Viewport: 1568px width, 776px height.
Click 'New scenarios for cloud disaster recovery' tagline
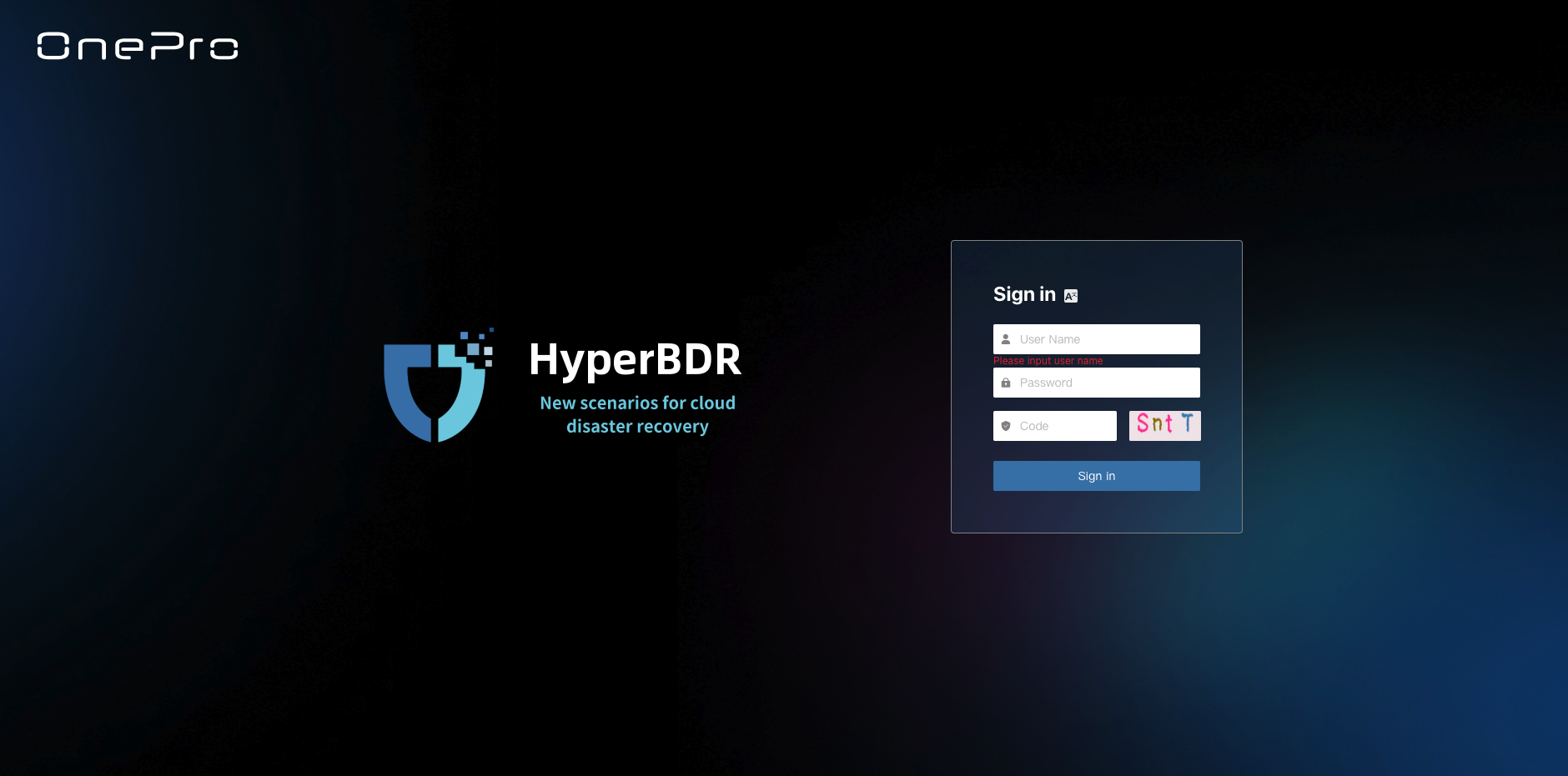coord(638,414)
